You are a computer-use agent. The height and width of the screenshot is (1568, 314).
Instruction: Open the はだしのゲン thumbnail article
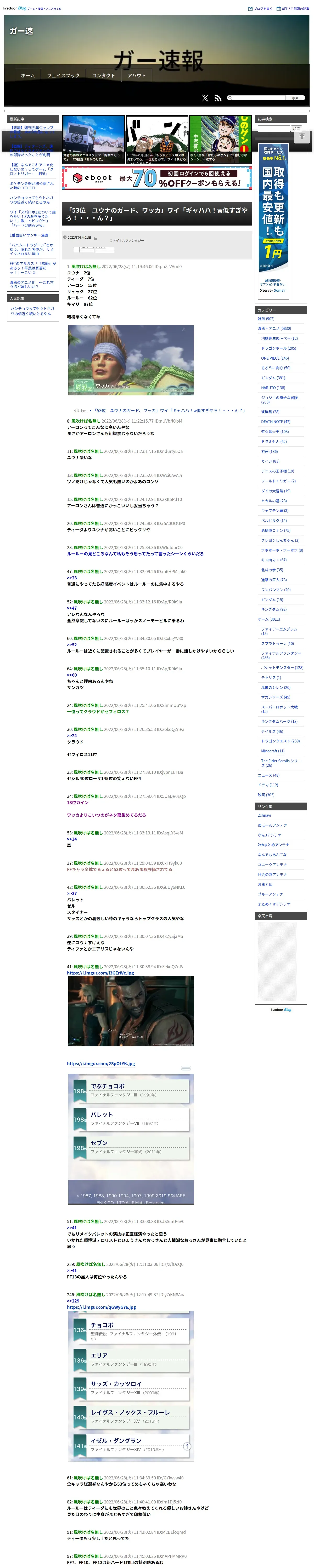click(220, 139)
